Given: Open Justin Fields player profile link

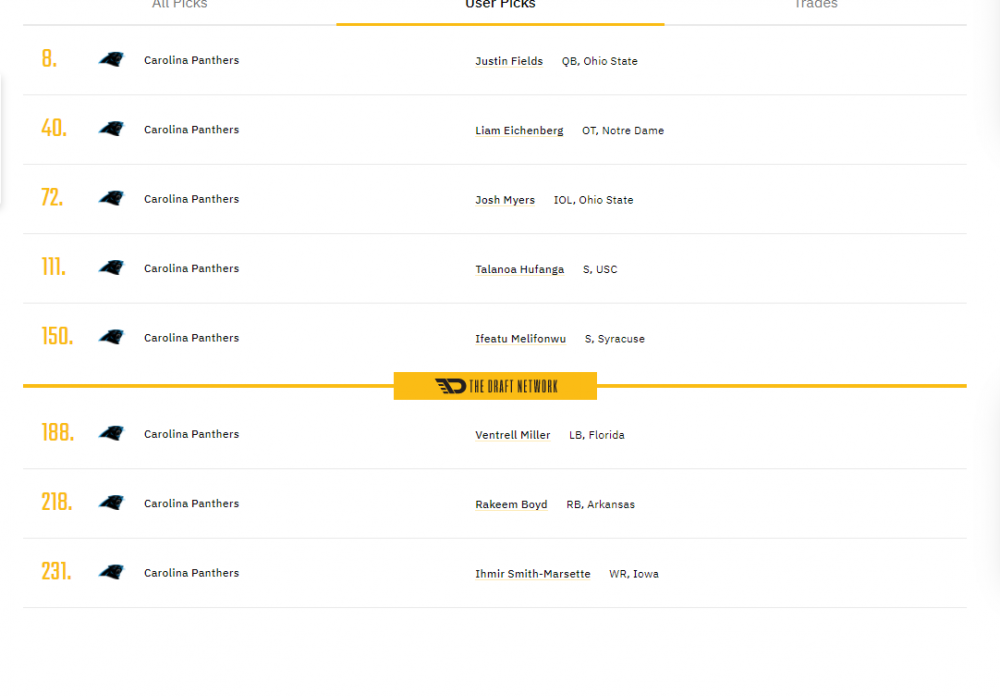Looking at the screenshot, I should pyautogui.click(x=509, y=61).
